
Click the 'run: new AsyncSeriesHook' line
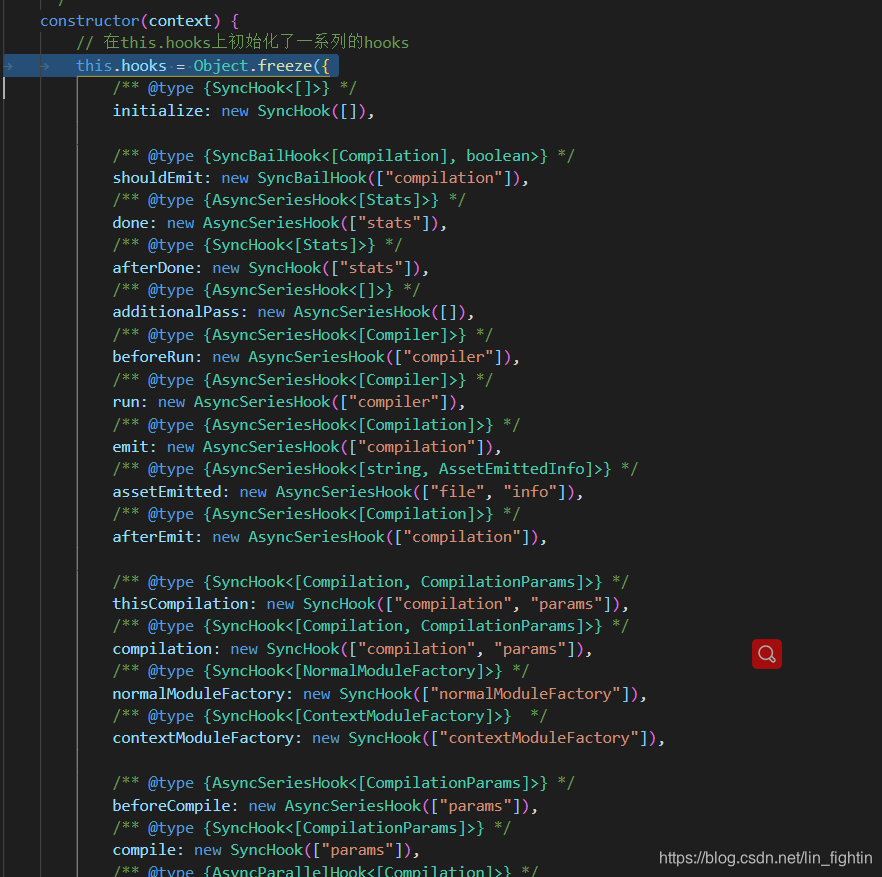(x=289, y=402)
